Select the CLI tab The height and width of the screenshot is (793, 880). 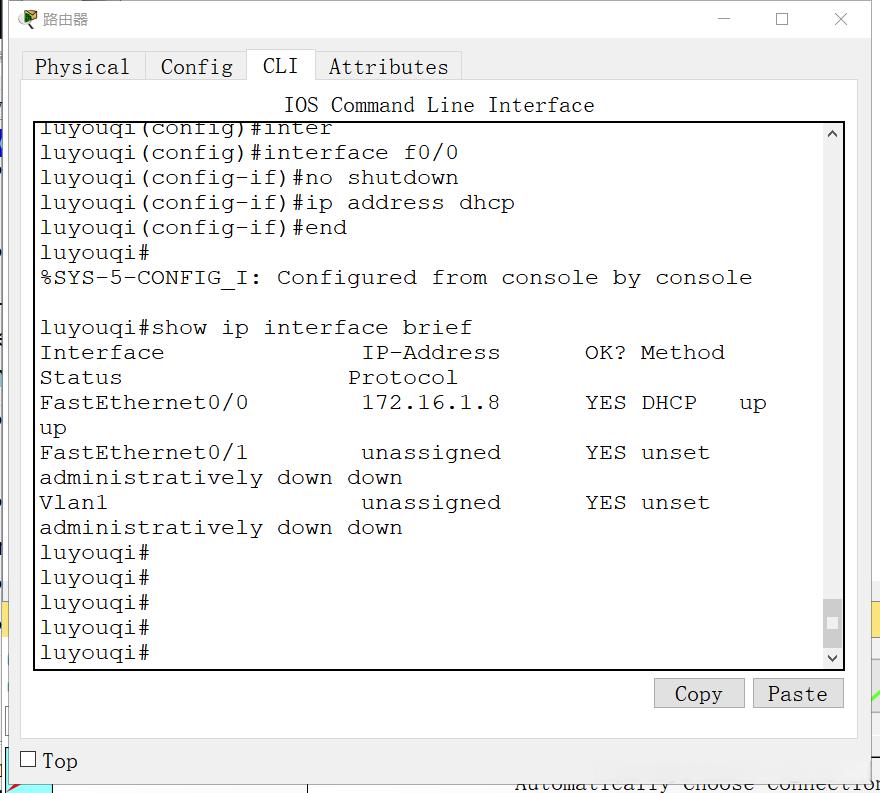pos(280,66)
